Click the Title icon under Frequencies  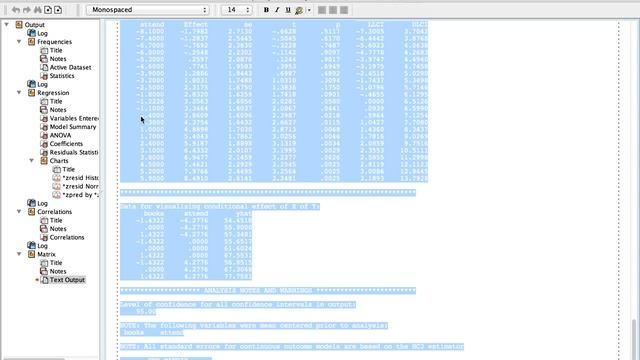(44, 50)
